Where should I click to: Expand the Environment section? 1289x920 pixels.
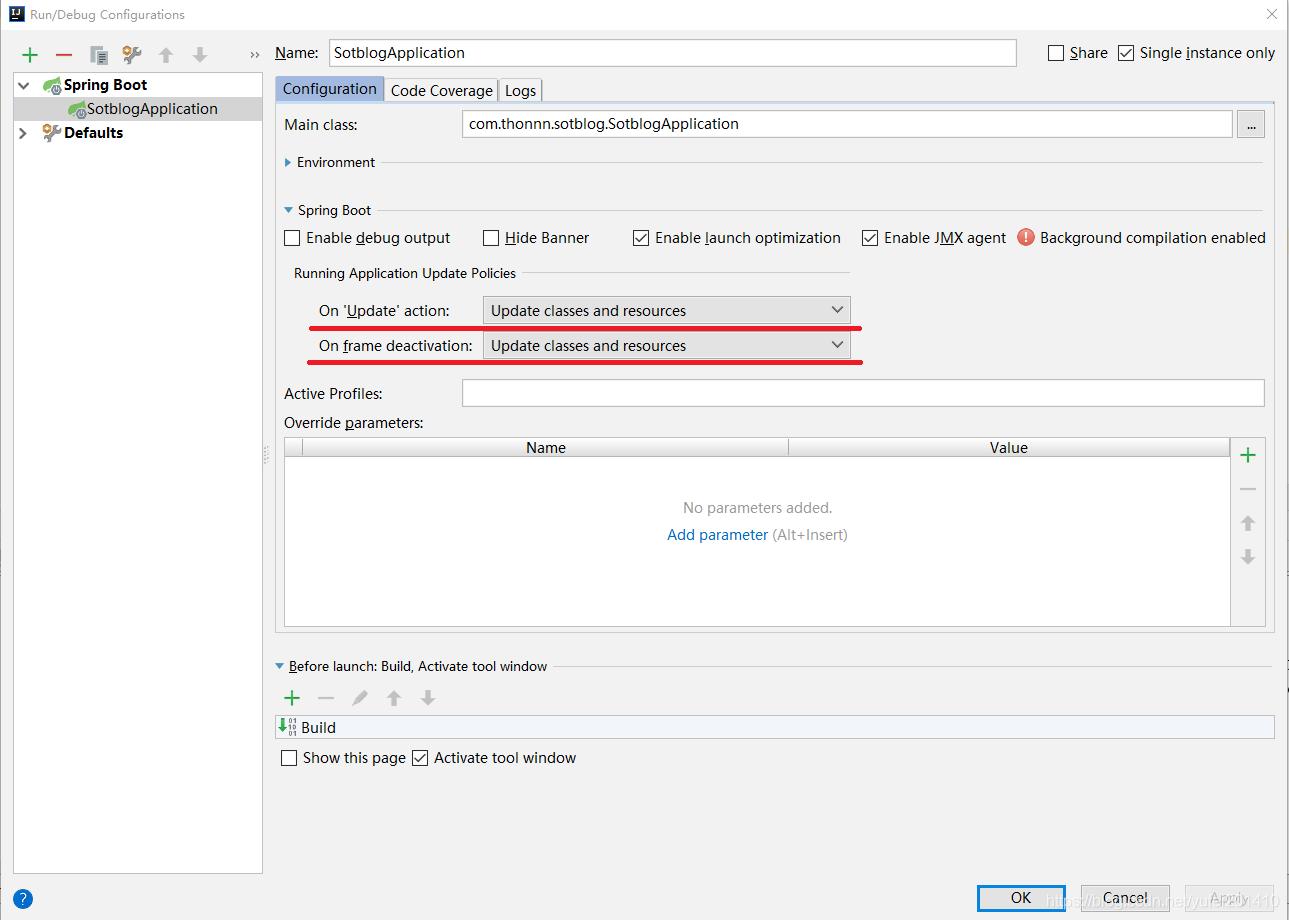click(x=288, y=162)
